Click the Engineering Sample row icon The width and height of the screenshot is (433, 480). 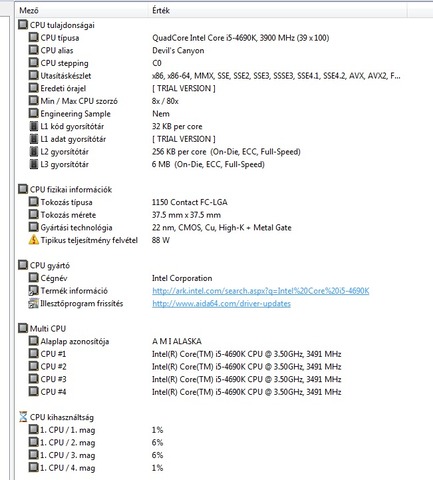click(x=33, y=113)
